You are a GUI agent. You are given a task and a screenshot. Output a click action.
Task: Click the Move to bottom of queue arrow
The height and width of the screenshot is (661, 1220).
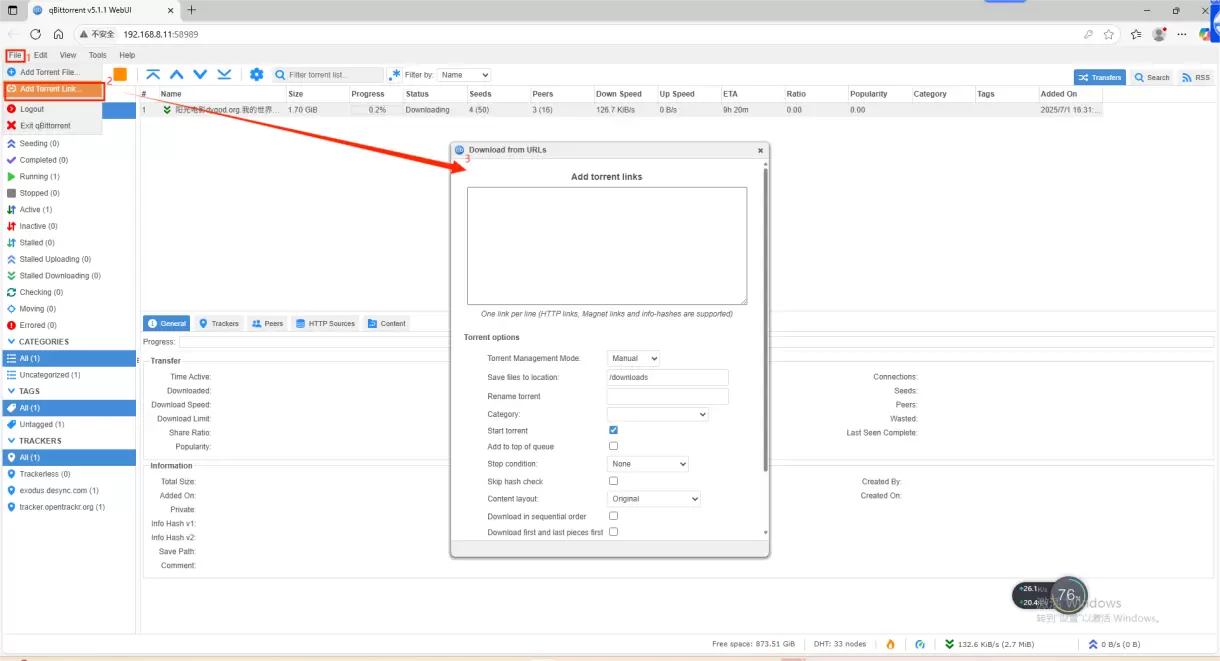(224, 75)
